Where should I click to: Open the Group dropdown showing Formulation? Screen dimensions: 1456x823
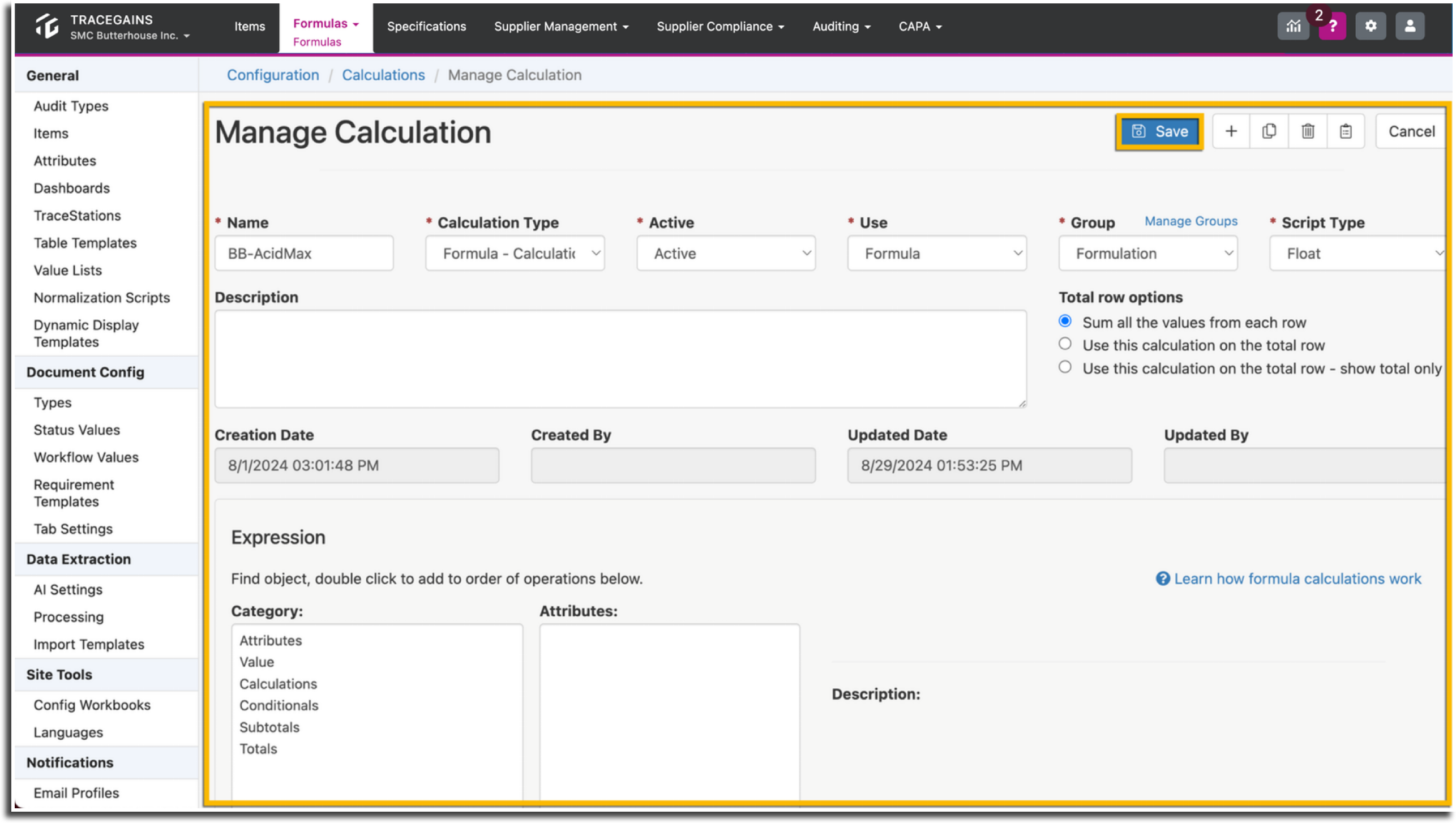coord(1147,254)
